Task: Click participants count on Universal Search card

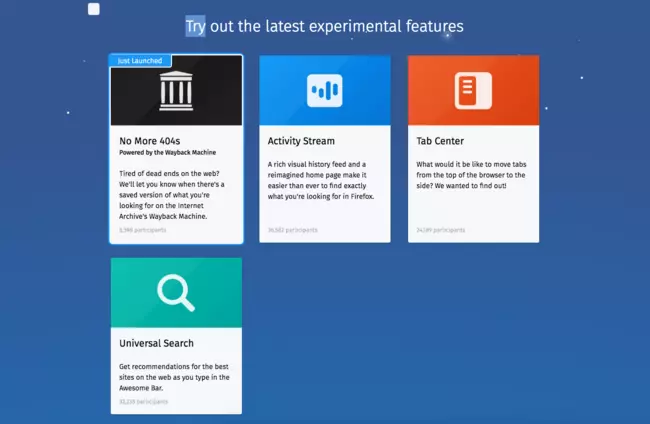Action: [x=143, y=402]
